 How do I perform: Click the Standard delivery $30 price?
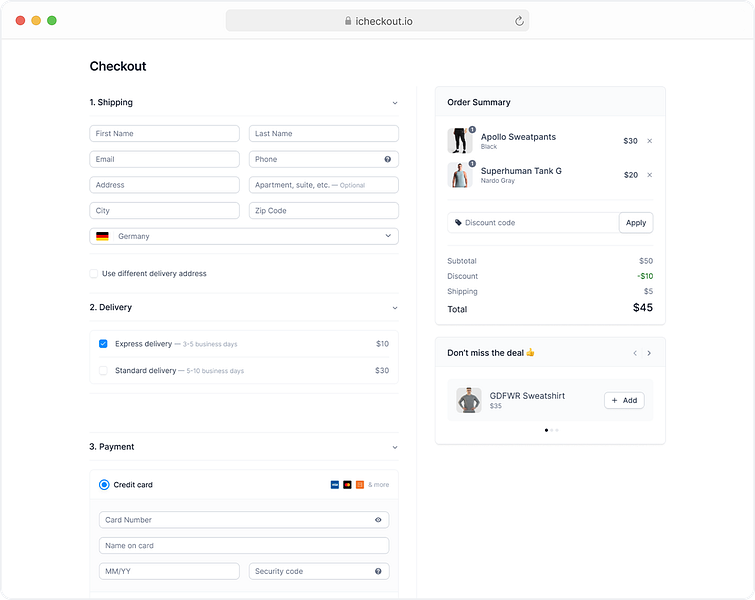click(x=382, y=370)
